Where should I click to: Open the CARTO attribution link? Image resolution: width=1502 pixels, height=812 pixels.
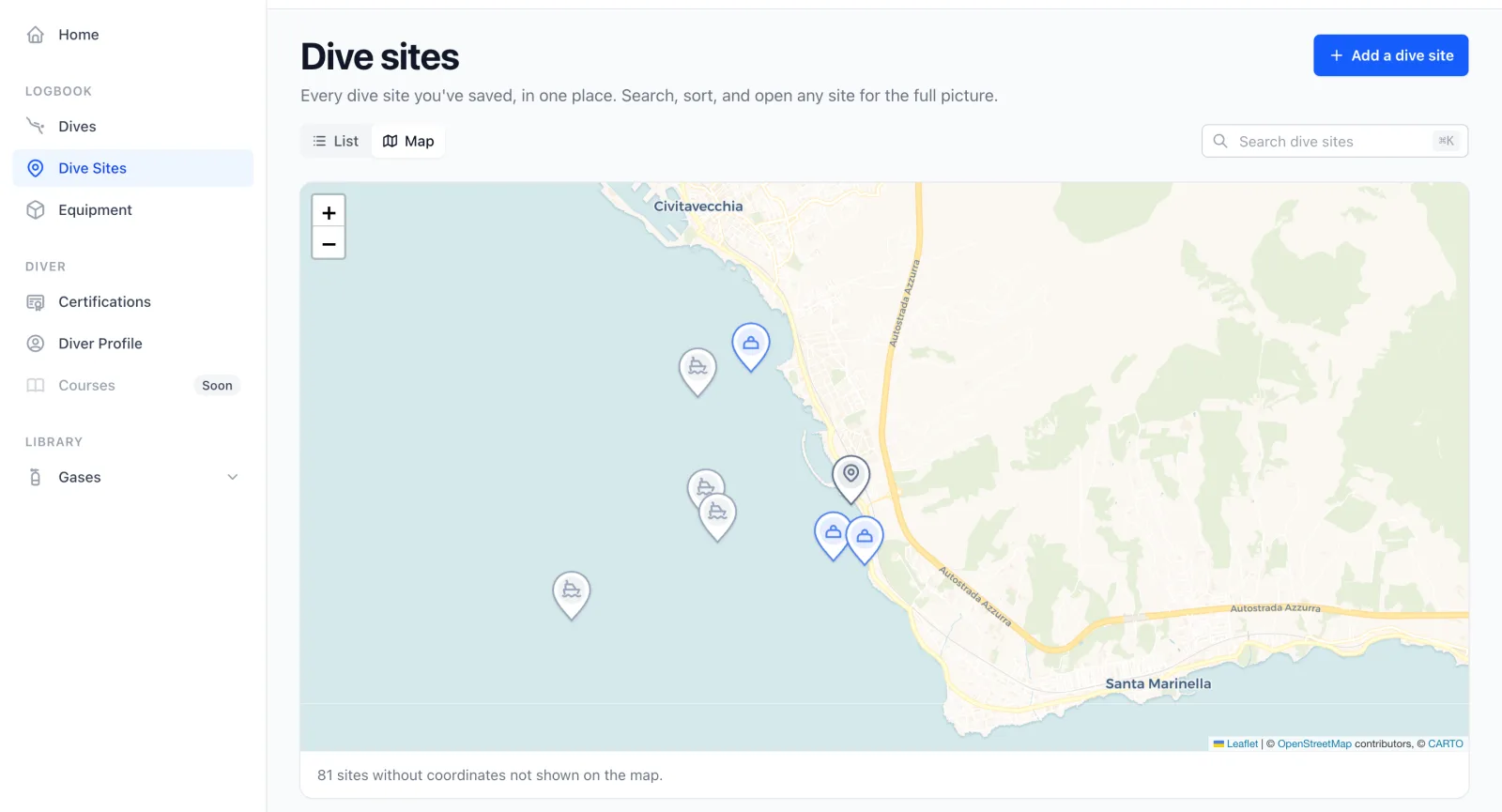tap(1446, 743)
